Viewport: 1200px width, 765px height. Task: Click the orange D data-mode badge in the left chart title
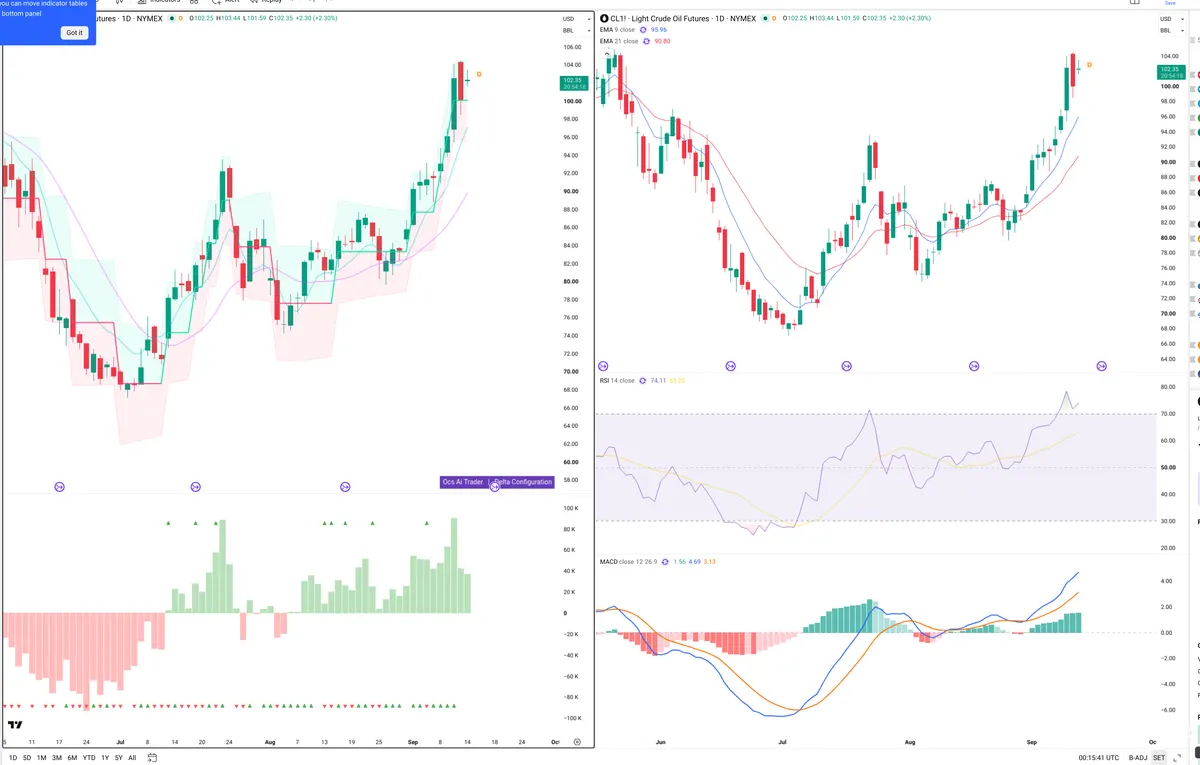click(181, 19)
